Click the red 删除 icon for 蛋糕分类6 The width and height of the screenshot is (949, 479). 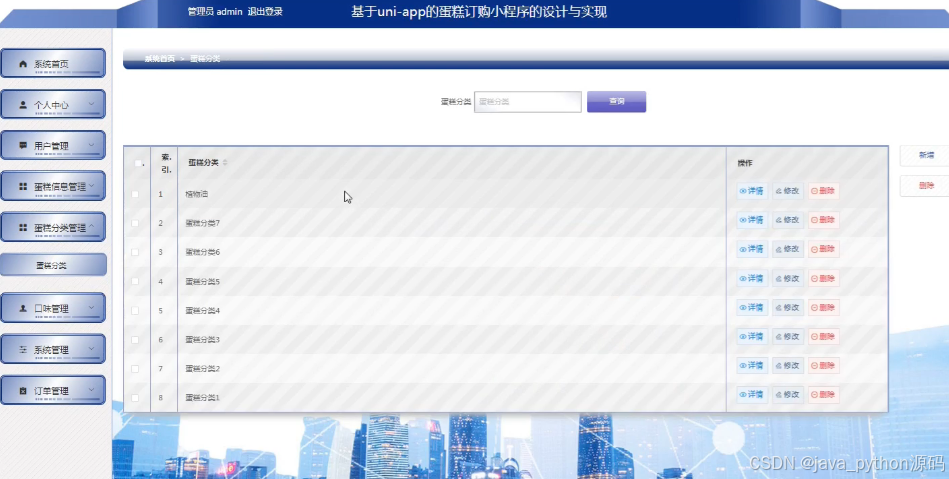[x=815, y=249]
